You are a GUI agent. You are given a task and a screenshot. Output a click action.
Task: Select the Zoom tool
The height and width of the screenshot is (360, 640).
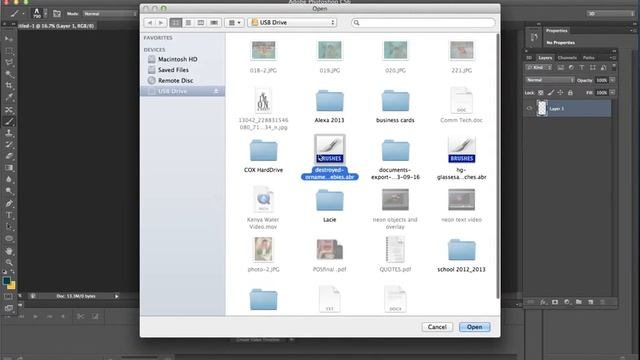[9, 262]
